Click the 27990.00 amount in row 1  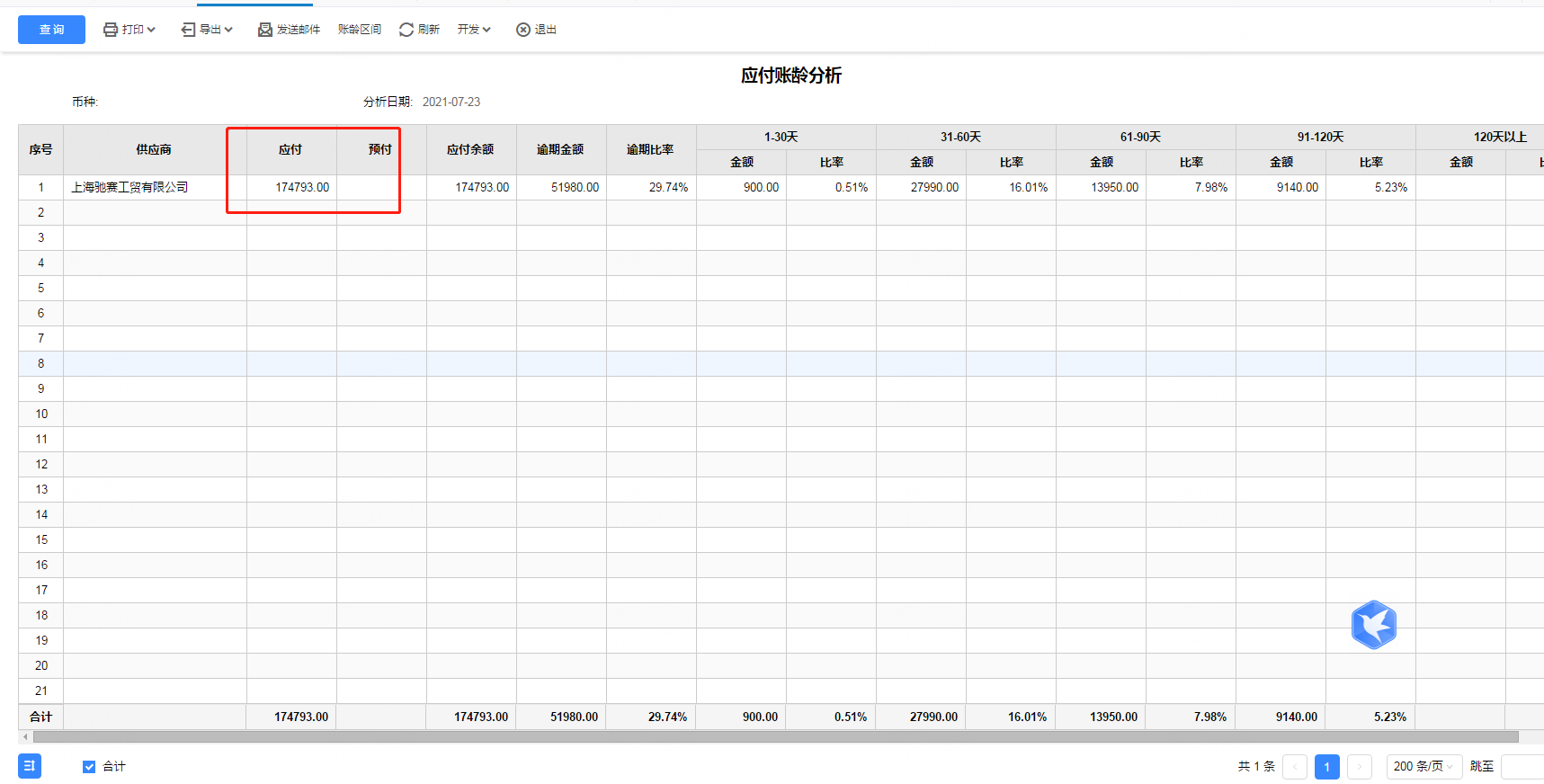pyautogui.click(x=934, y=187)
